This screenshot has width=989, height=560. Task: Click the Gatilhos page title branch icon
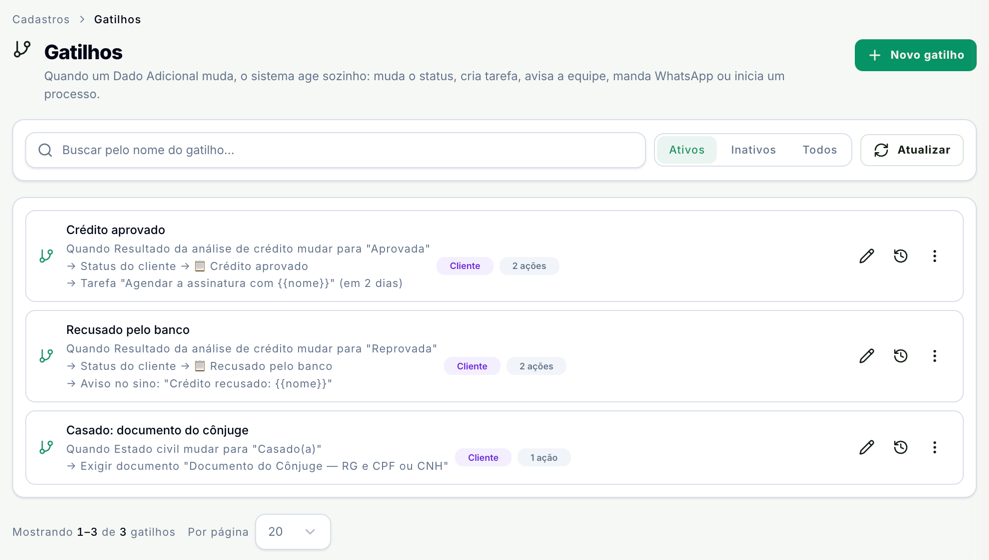[22, 49]
